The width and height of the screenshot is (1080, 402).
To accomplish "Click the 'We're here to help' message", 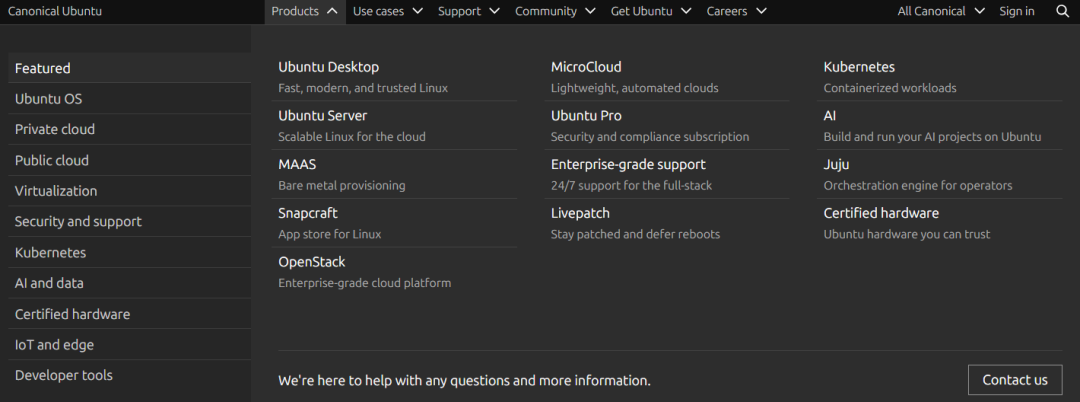I will pos(464,380).
